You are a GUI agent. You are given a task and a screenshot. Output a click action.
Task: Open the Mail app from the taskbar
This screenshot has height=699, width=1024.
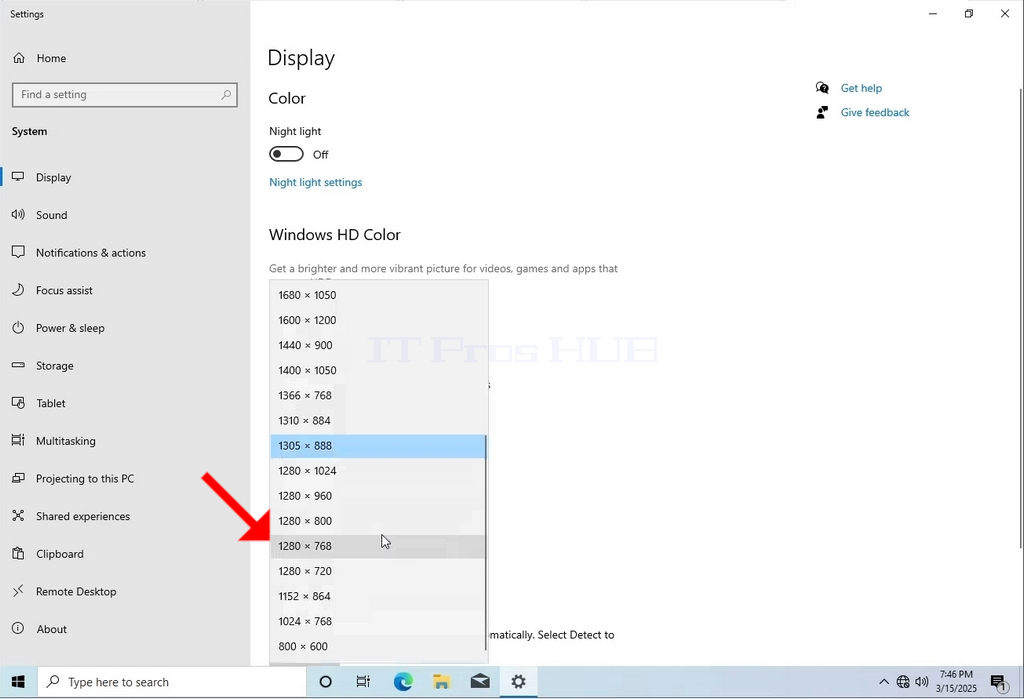click(x=480, y=682)
